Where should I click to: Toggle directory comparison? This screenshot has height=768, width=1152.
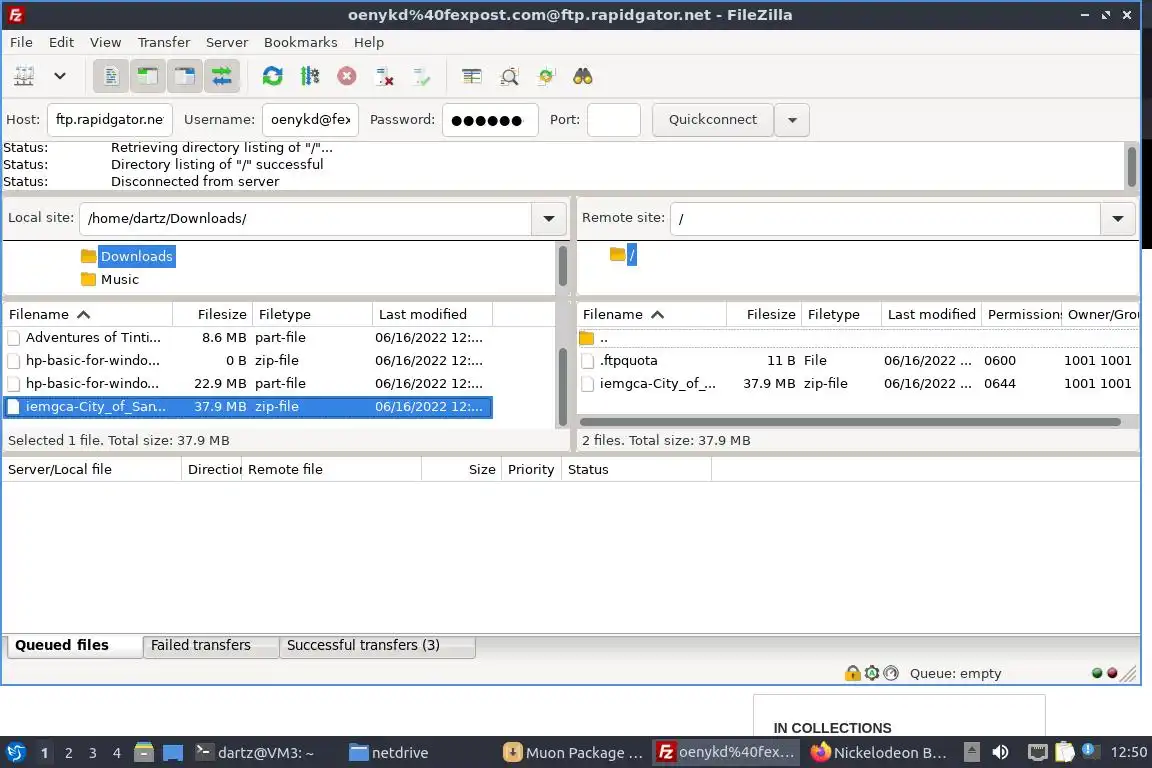point(509,76)
